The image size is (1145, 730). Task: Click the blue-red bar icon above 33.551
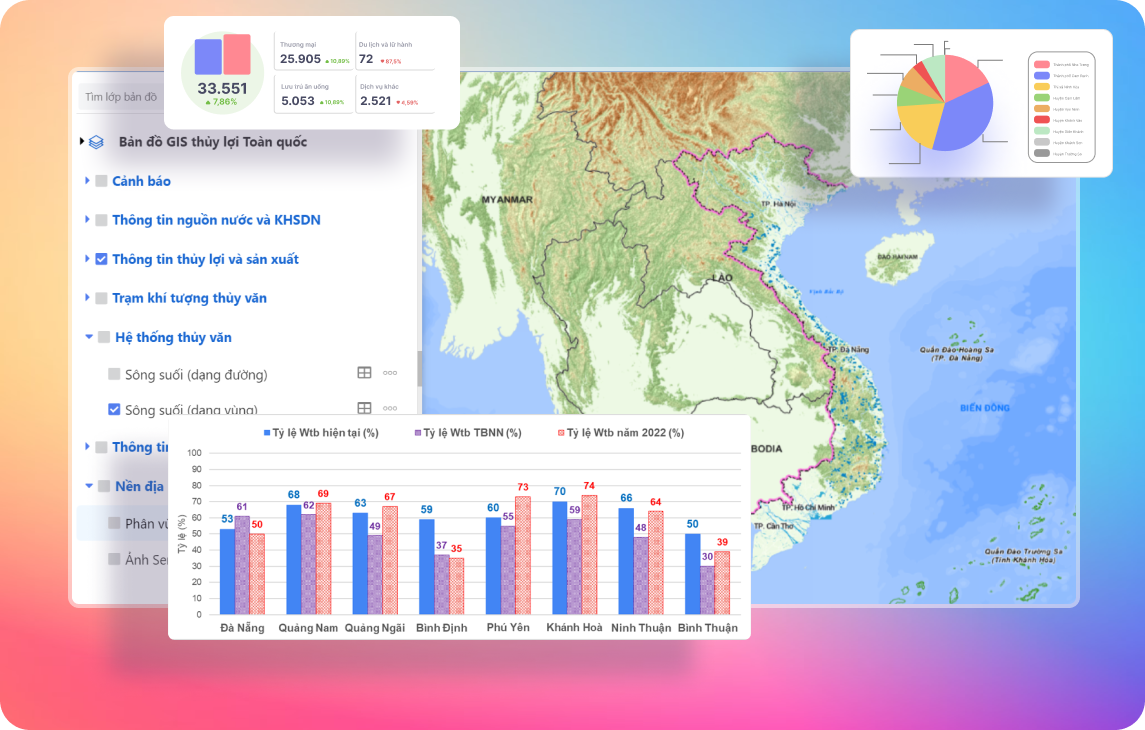pyautogui.click(x=222, y=55)
